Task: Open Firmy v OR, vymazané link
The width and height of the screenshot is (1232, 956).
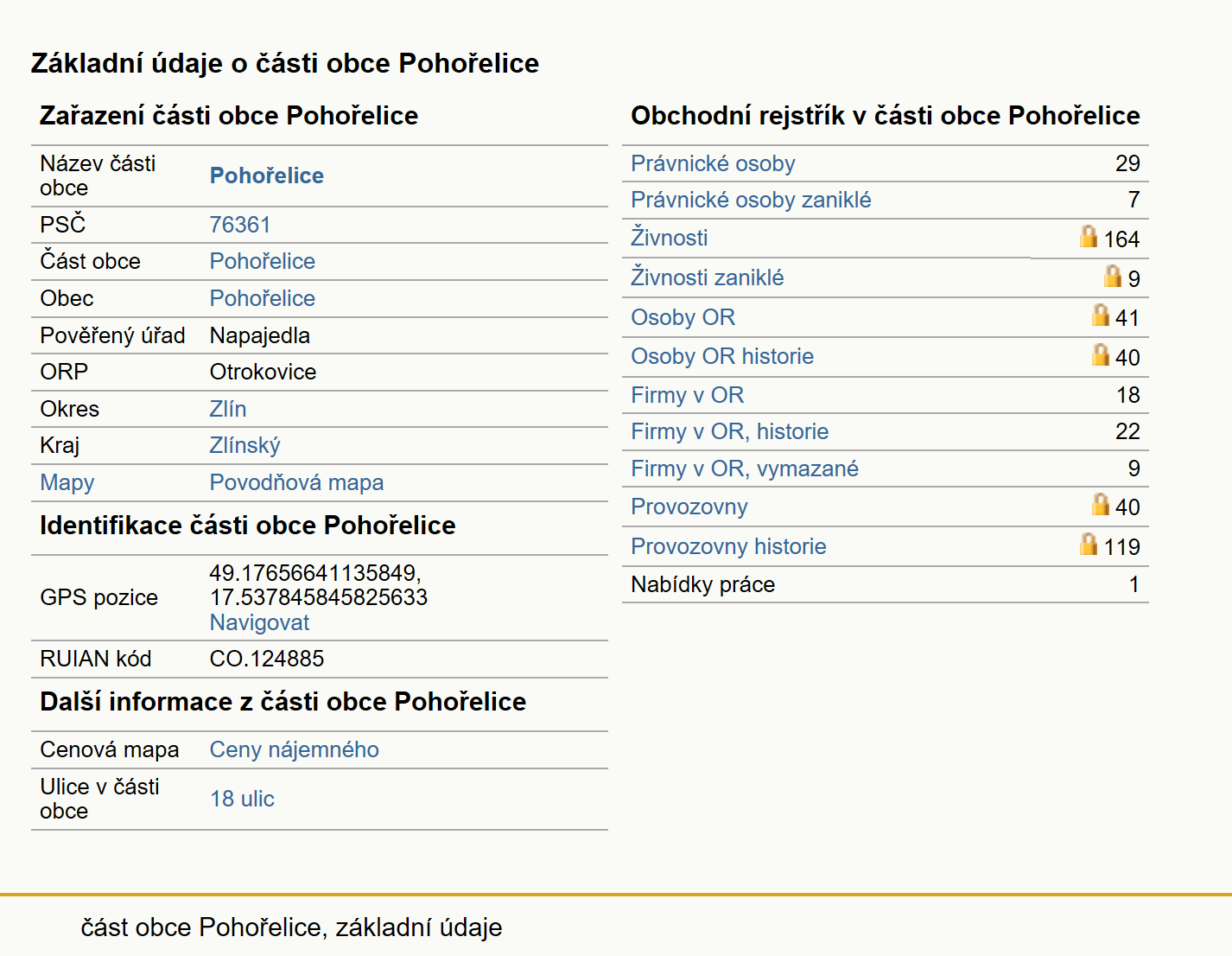Action: tap(745, 468)
